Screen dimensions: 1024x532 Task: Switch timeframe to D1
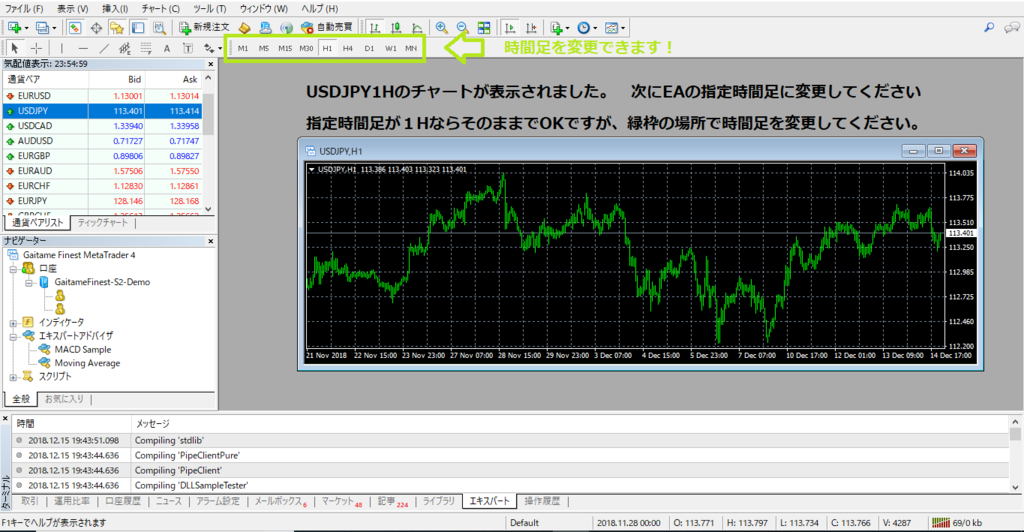(x=369, y=48)
